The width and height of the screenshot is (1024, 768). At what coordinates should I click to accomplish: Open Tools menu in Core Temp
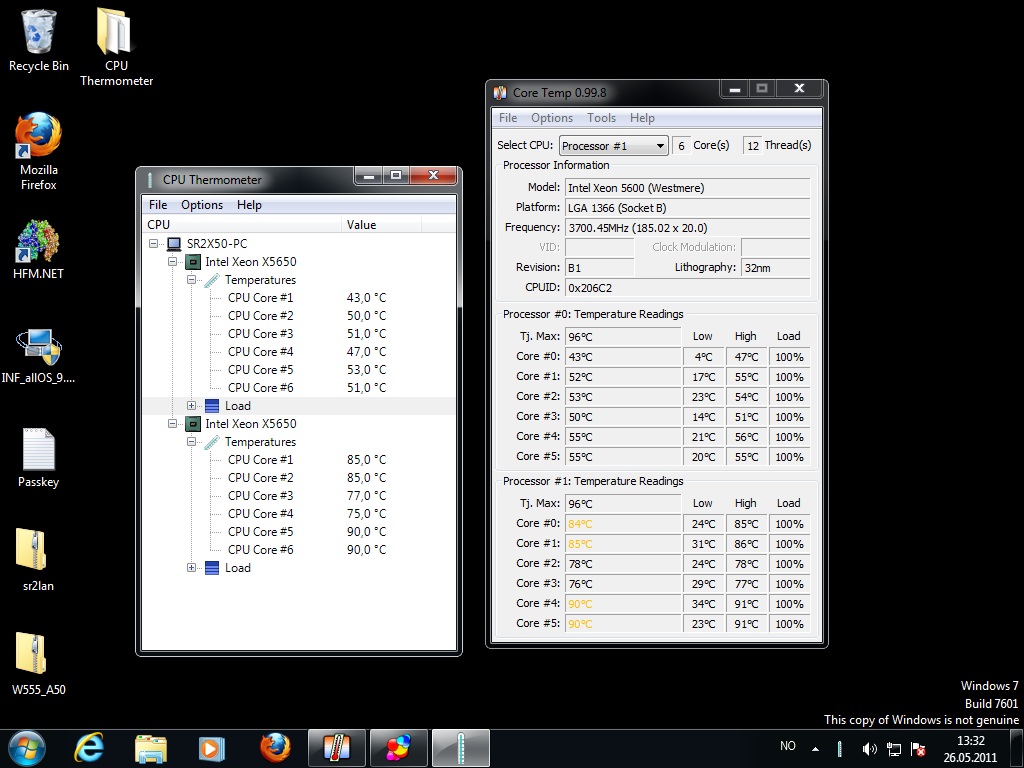[601, 118]
